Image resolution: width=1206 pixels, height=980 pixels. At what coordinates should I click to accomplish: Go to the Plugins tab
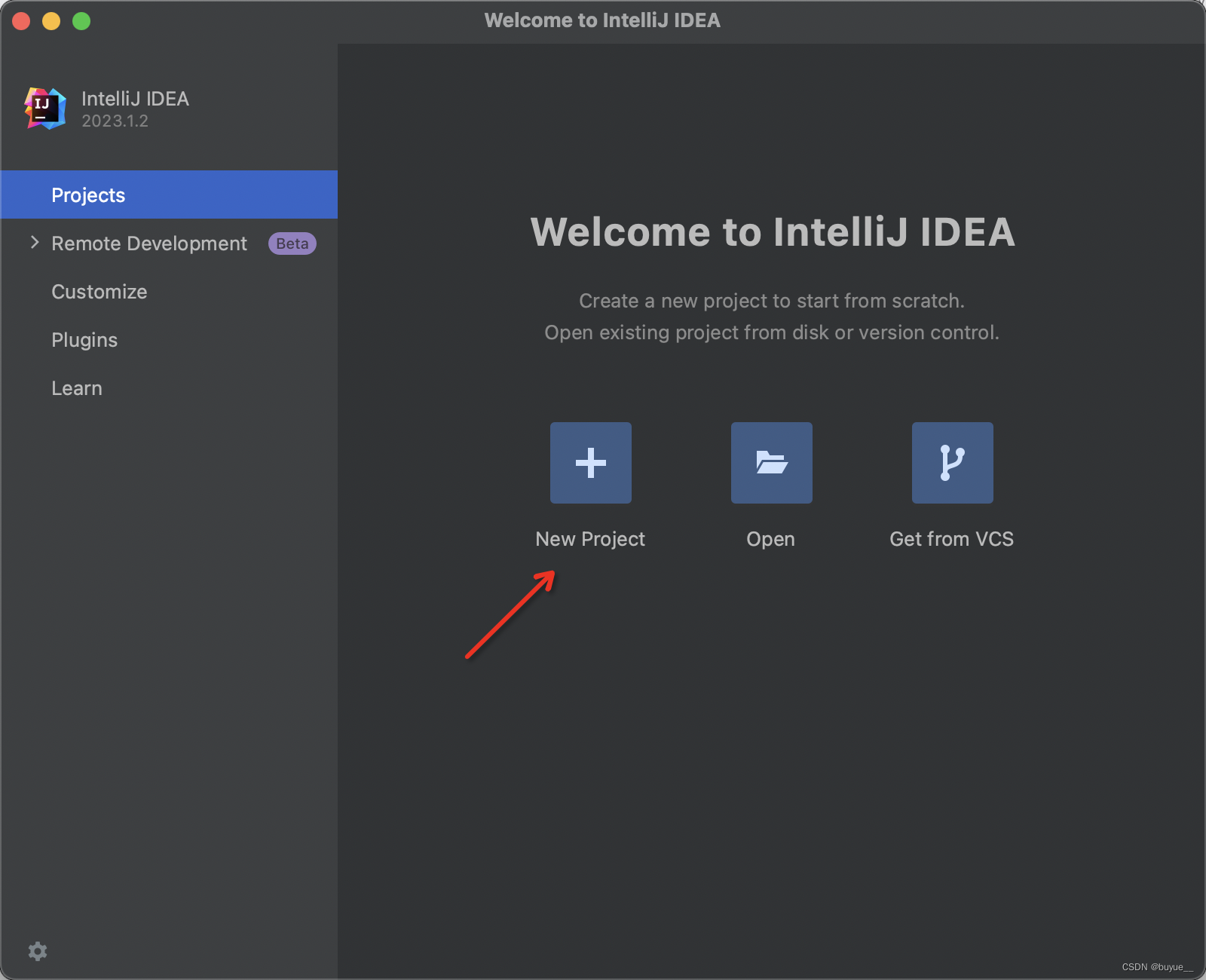[x=169, y=339]
